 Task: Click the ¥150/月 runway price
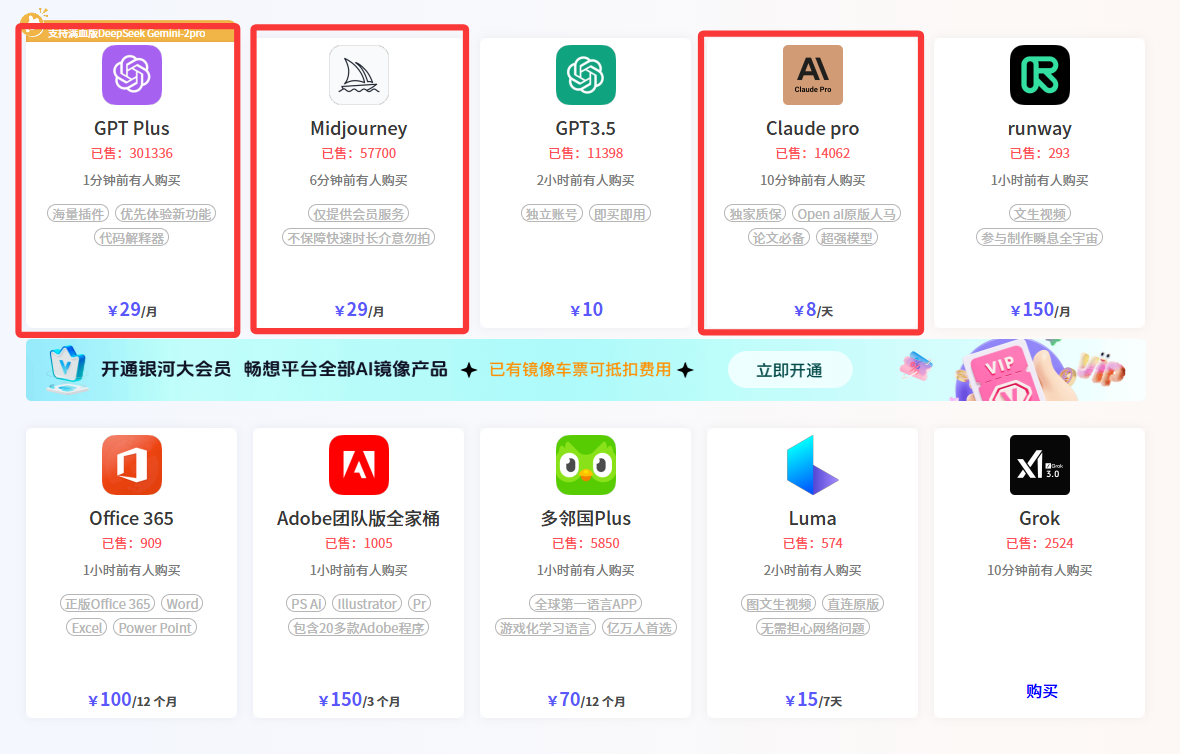click(x=1039, y=310)
